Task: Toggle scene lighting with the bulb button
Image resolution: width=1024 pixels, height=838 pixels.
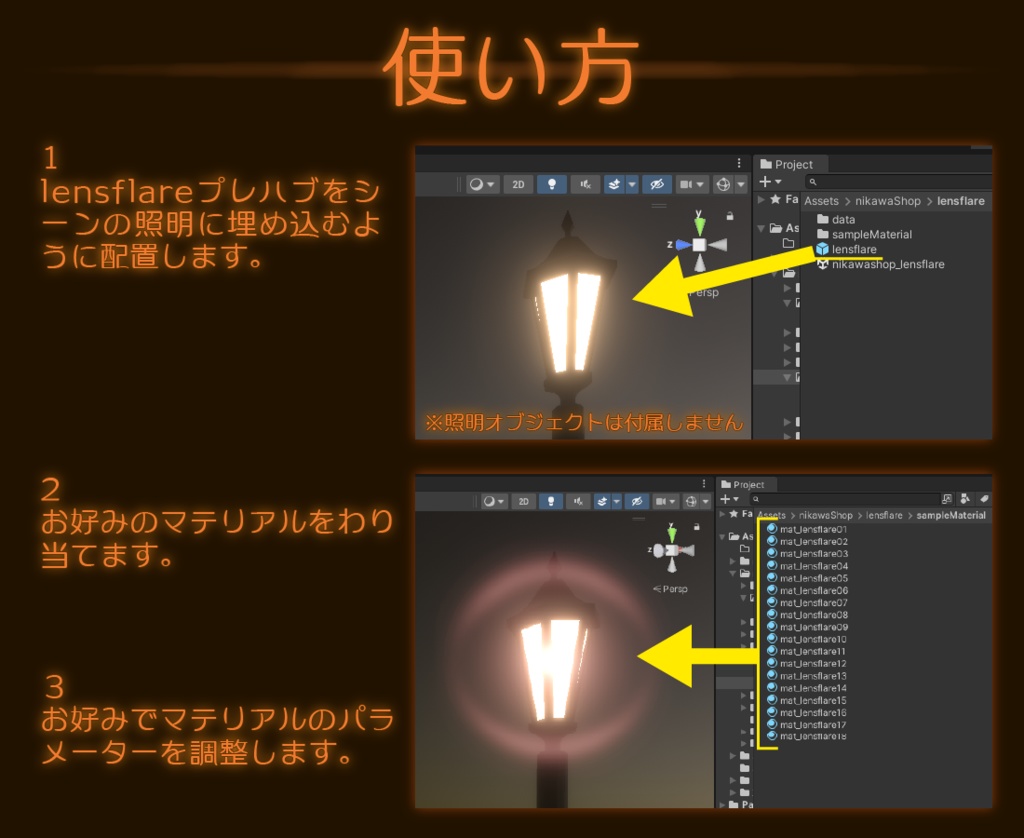Action: (x=553, y=184)
